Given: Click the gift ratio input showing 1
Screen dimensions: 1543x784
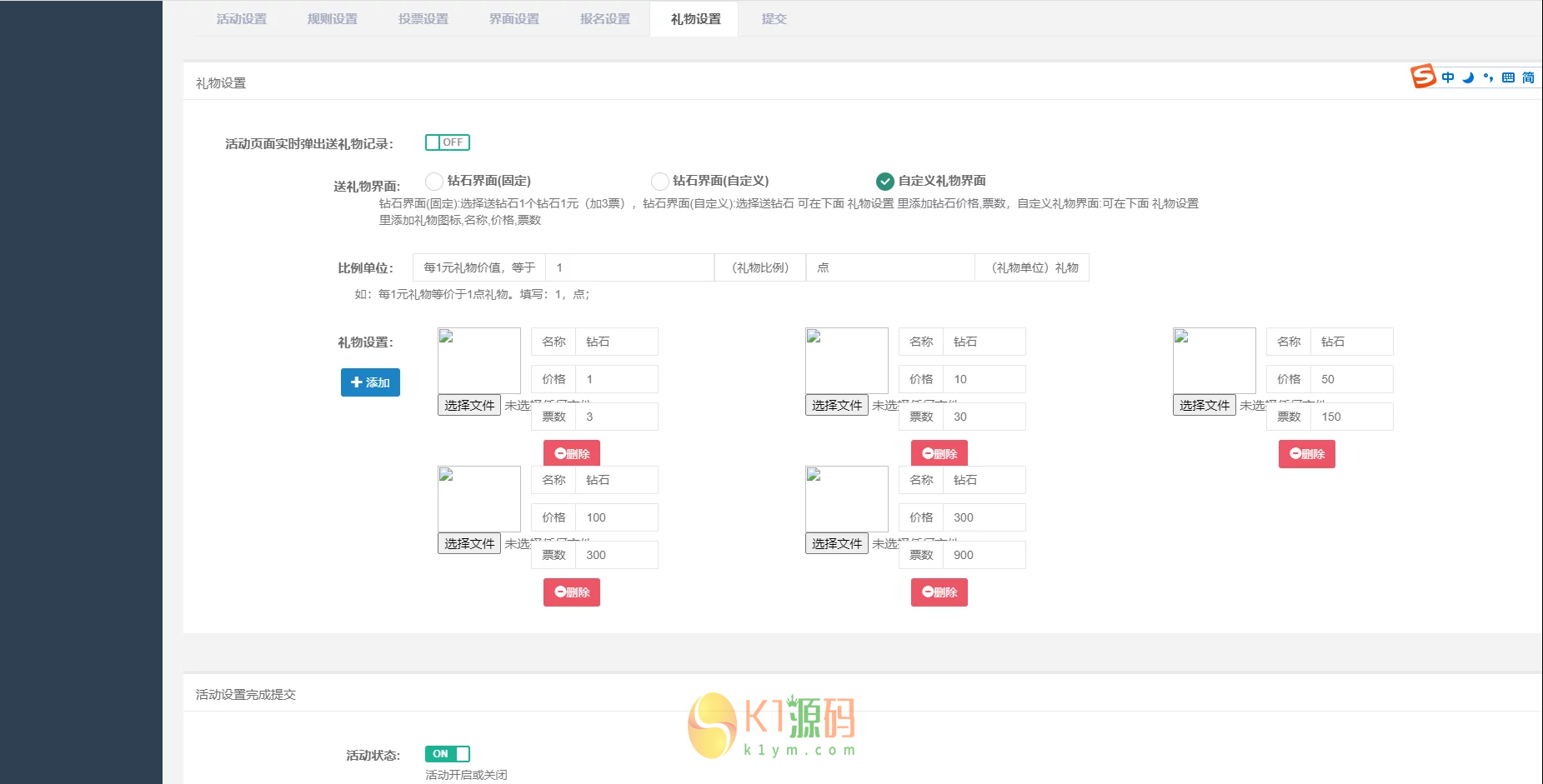Looking at the screenshot, I should (x=630, y=267).
